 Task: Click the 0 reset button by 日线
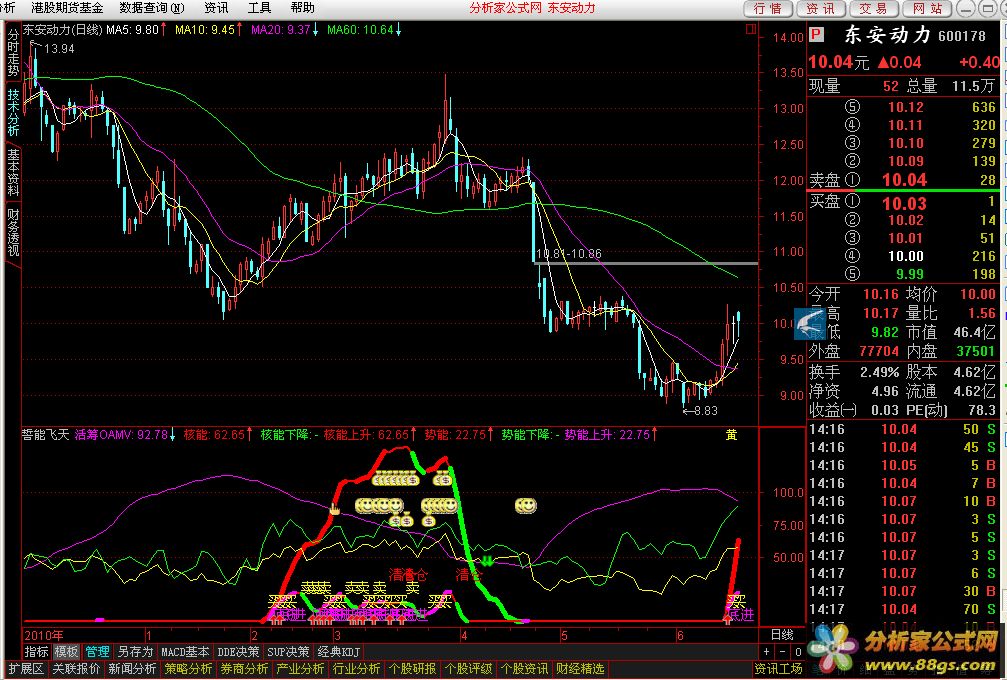pyautogui.click(x=797, y=652)
